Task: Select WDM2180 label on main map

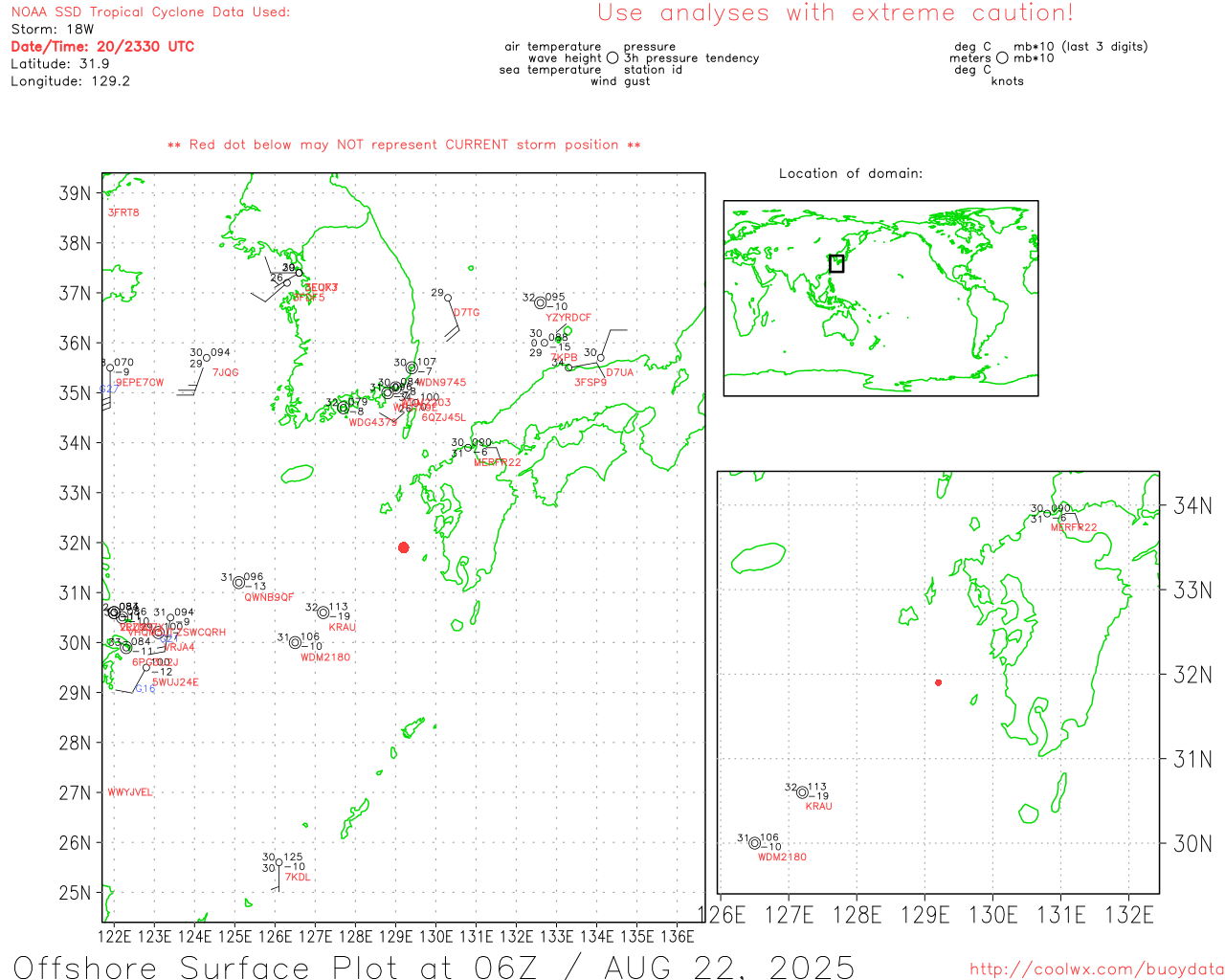Action: pyautogui.click(x=325, y=657)
